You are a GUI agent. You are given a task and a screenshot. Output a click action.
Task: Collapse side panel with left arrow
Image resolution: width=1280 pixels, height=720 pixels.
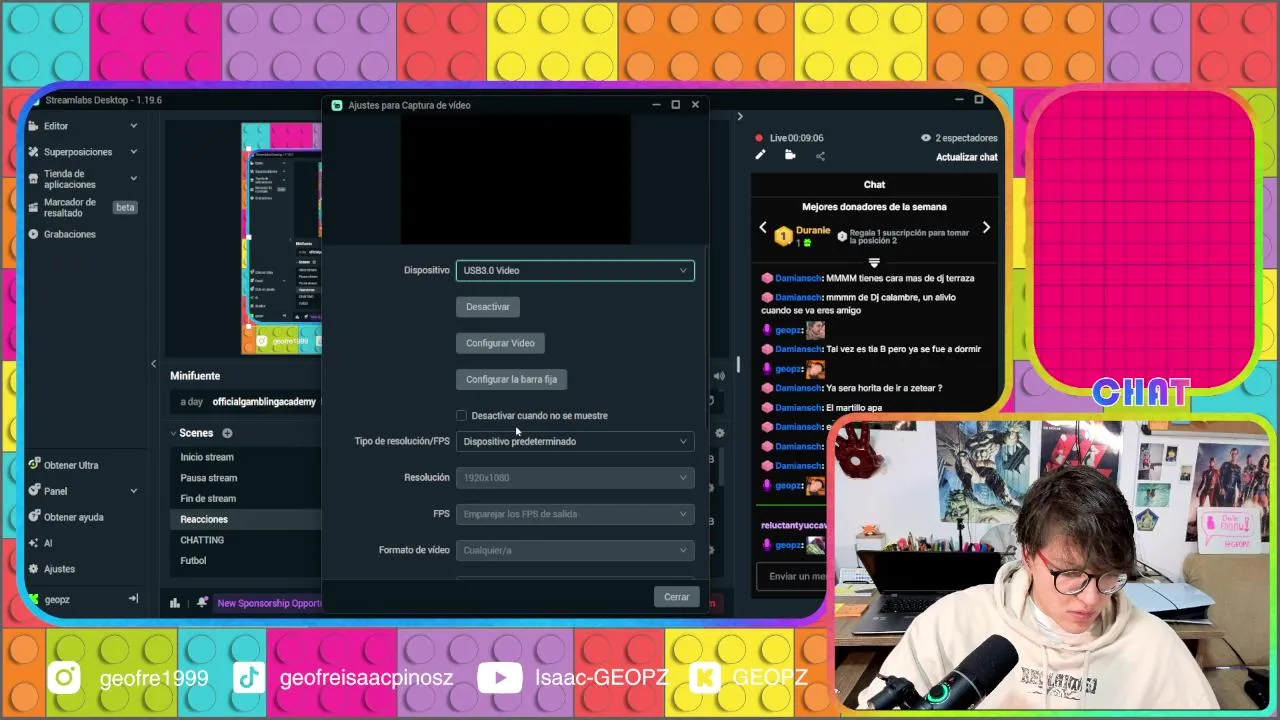[x=153, y=364]
